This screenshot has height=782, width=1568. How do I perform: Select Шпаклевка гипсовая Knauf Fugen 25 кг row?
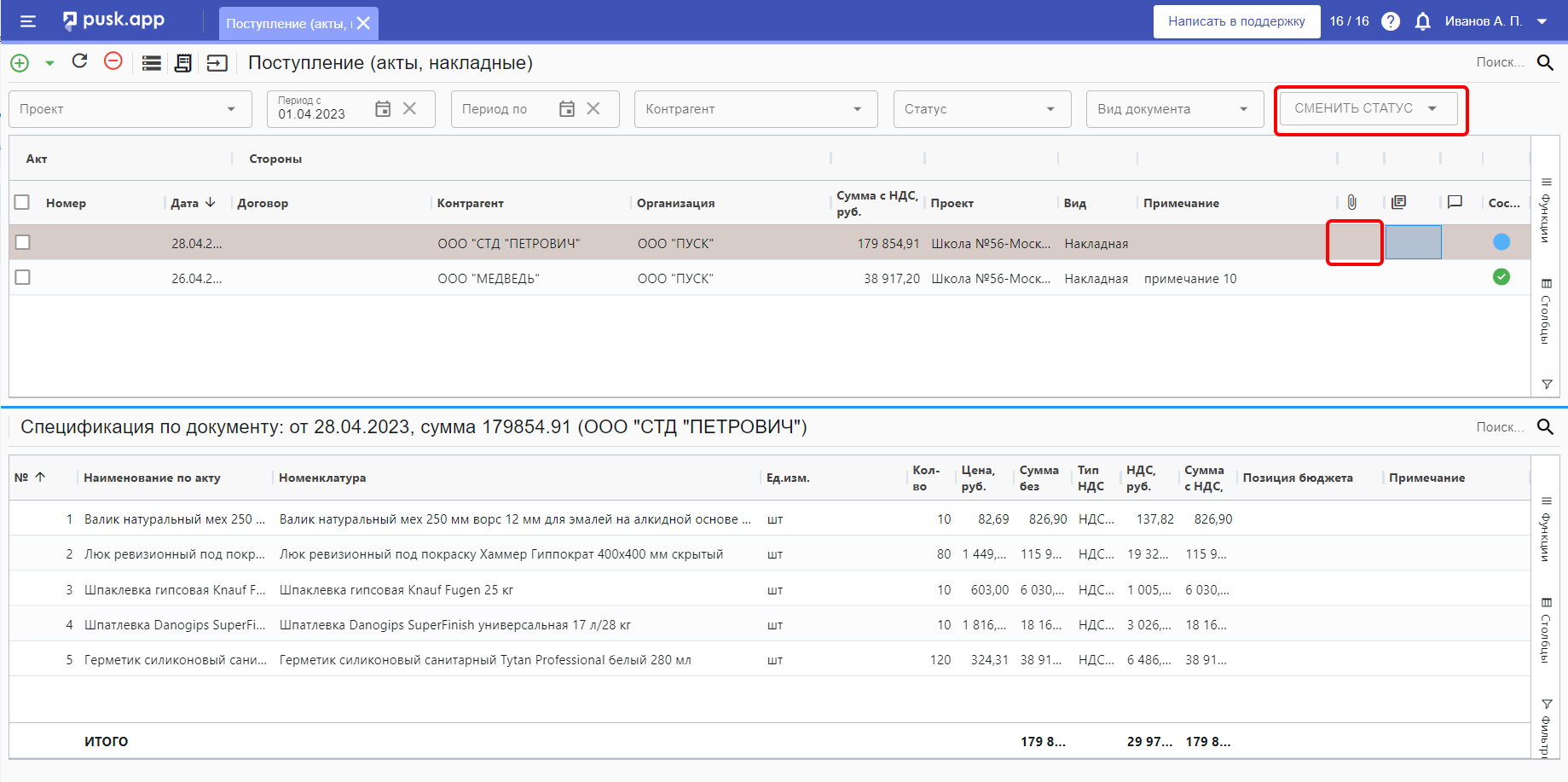click(770, 589)
